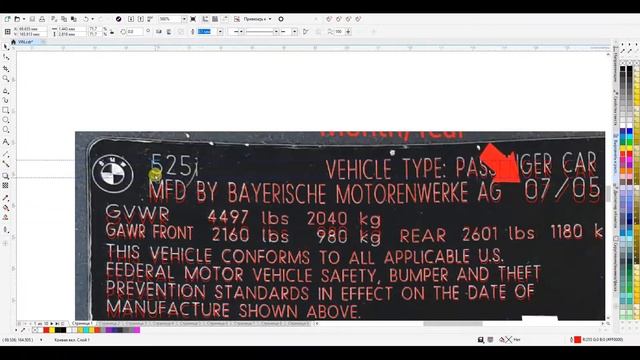Toggle rulers display in the toolbar
The height and width of the screenshot is (360, 640).
[205, 19]
